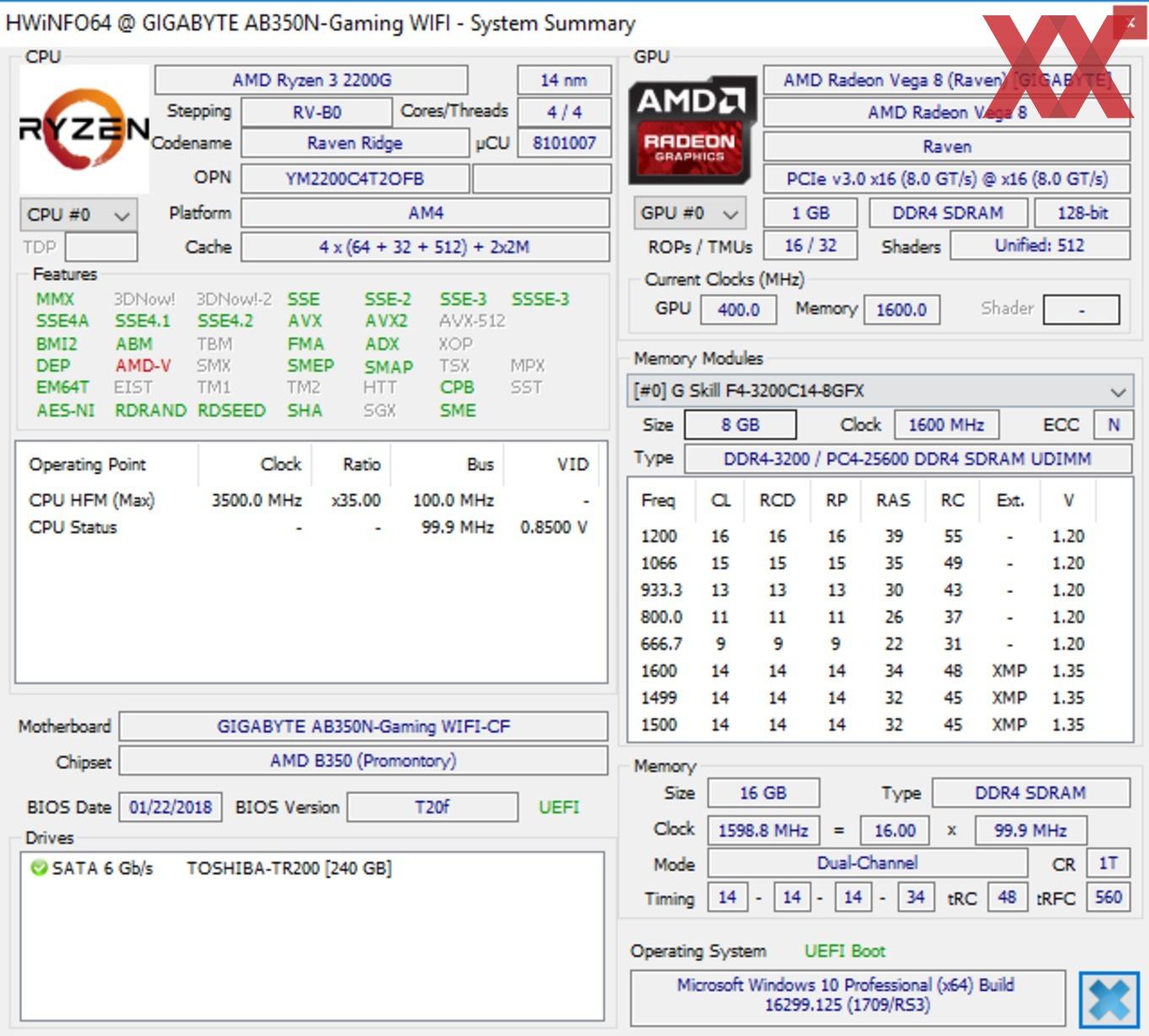The width and height of the screenshot is (1149, 1036).
Task: Click the tRFC 560 field
Action: 1108,897
